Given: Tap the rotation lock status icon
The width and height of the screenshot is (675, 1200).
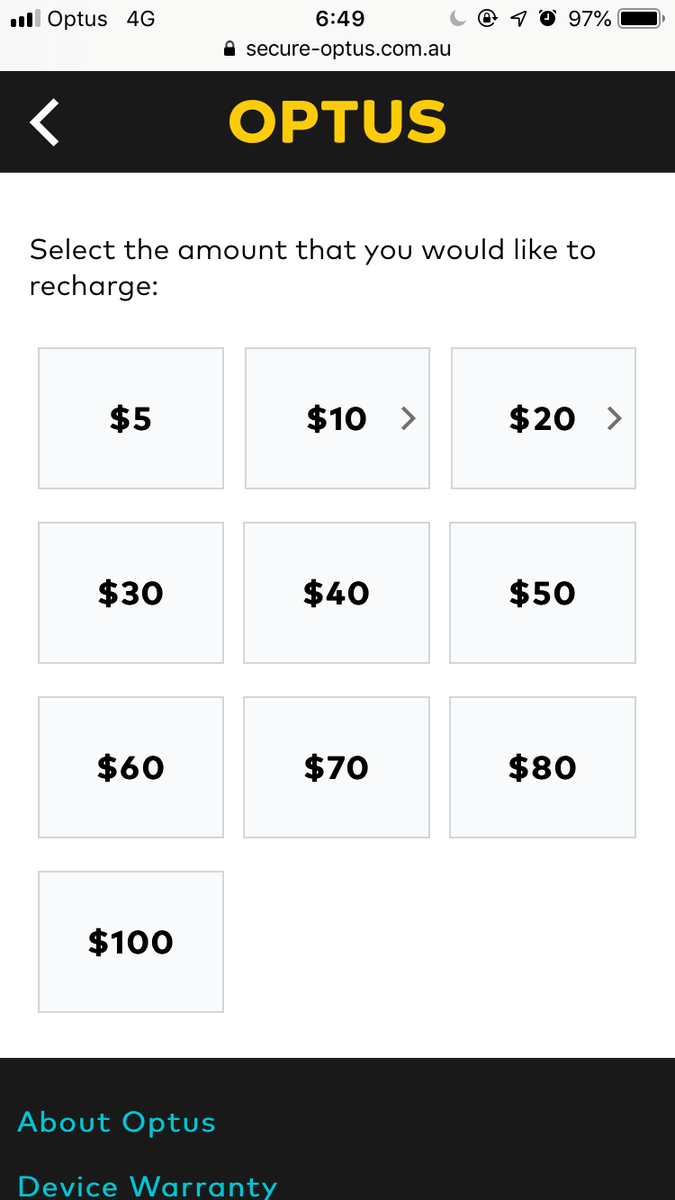Looking at the screenshot, I should click(x=488, y=18).
